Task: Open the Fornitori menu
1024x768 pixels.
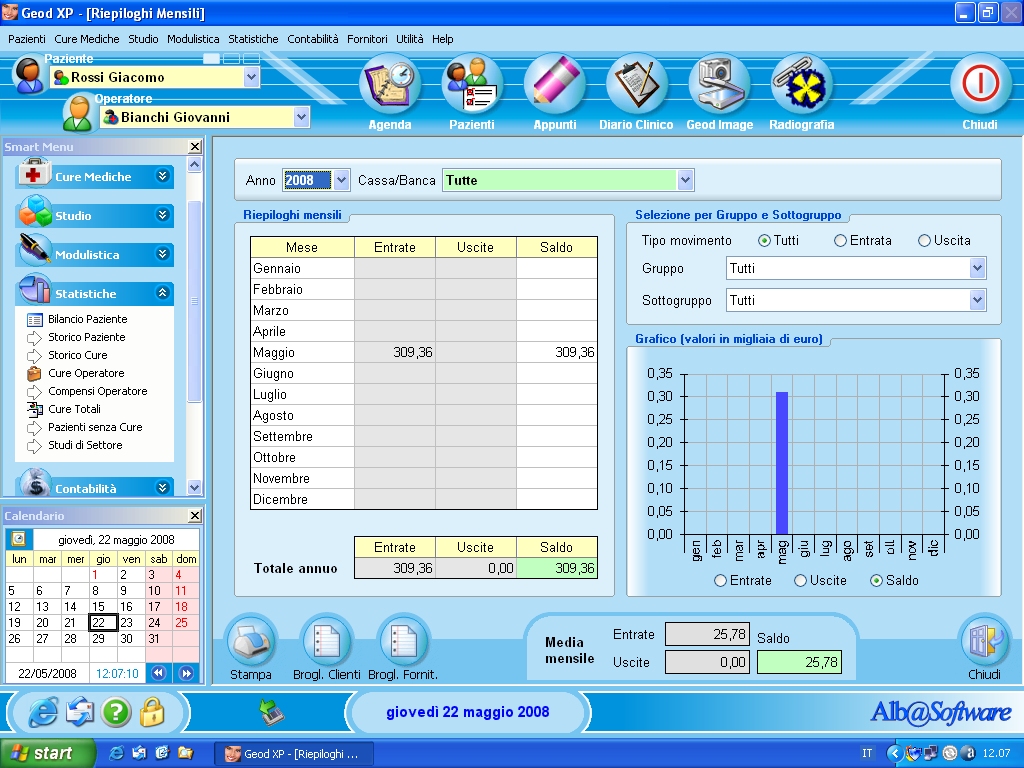Action: click(367, 39)
